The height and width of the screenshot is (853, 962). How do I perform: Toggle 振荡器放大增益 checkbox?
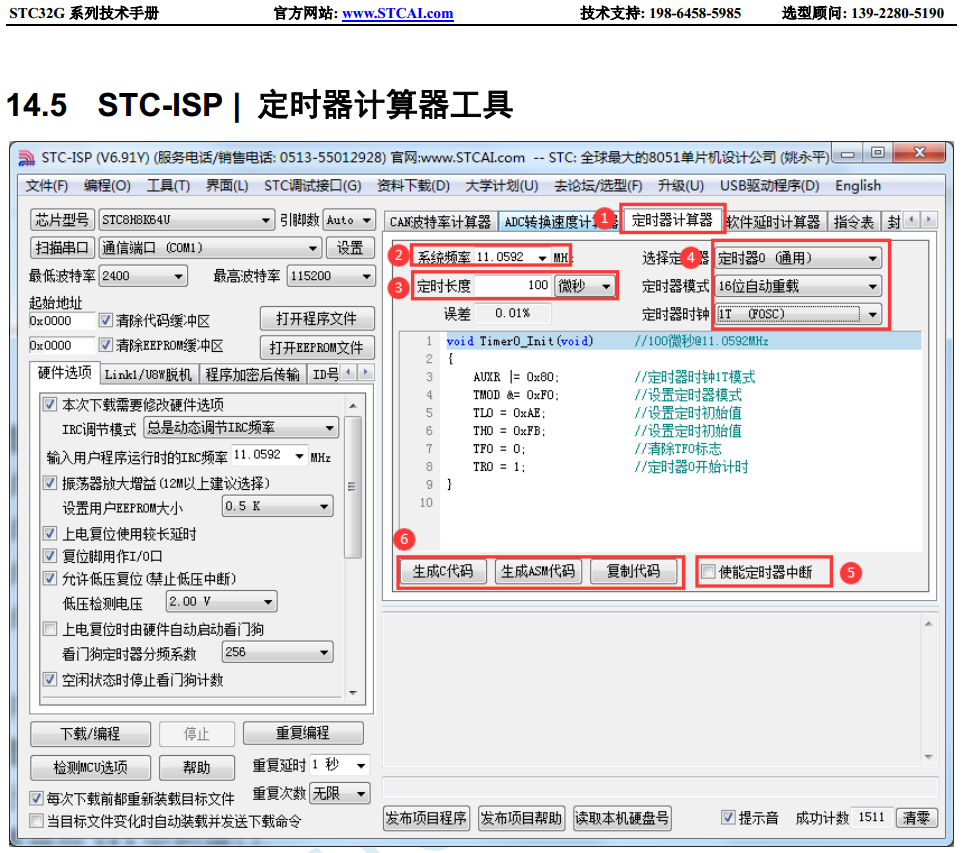pos(50,483)
